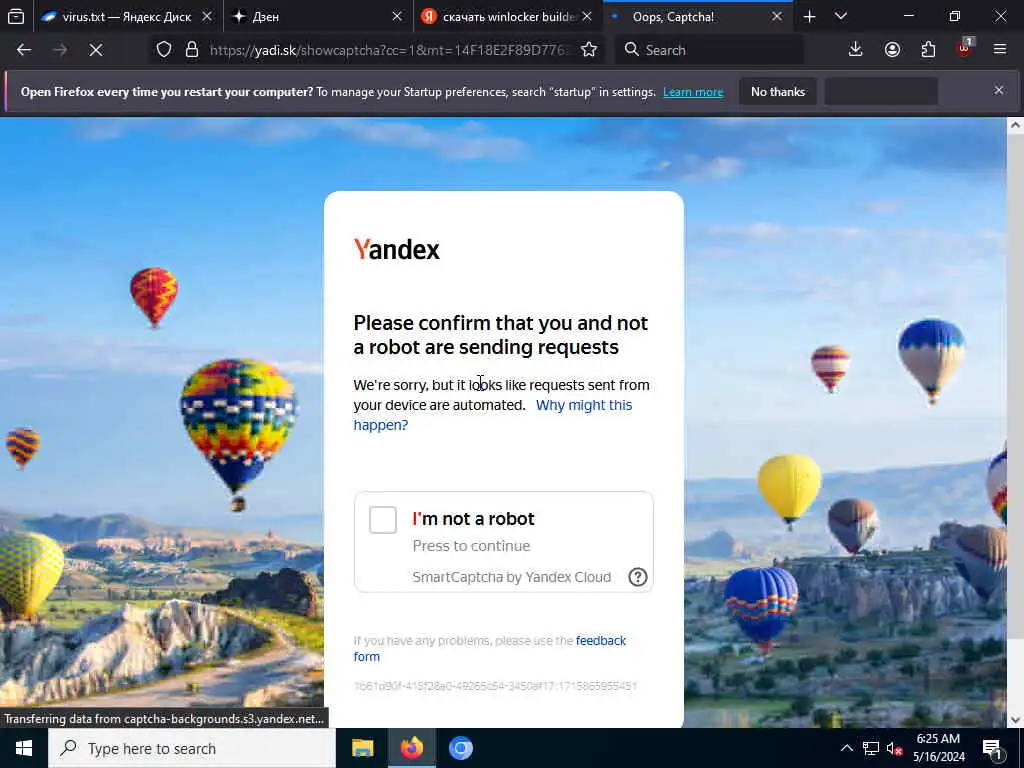Image resolution: width=1024 pixels, height=768 pixels.
Task: Click the "No thanks" button
Action: tap(778, 92)
